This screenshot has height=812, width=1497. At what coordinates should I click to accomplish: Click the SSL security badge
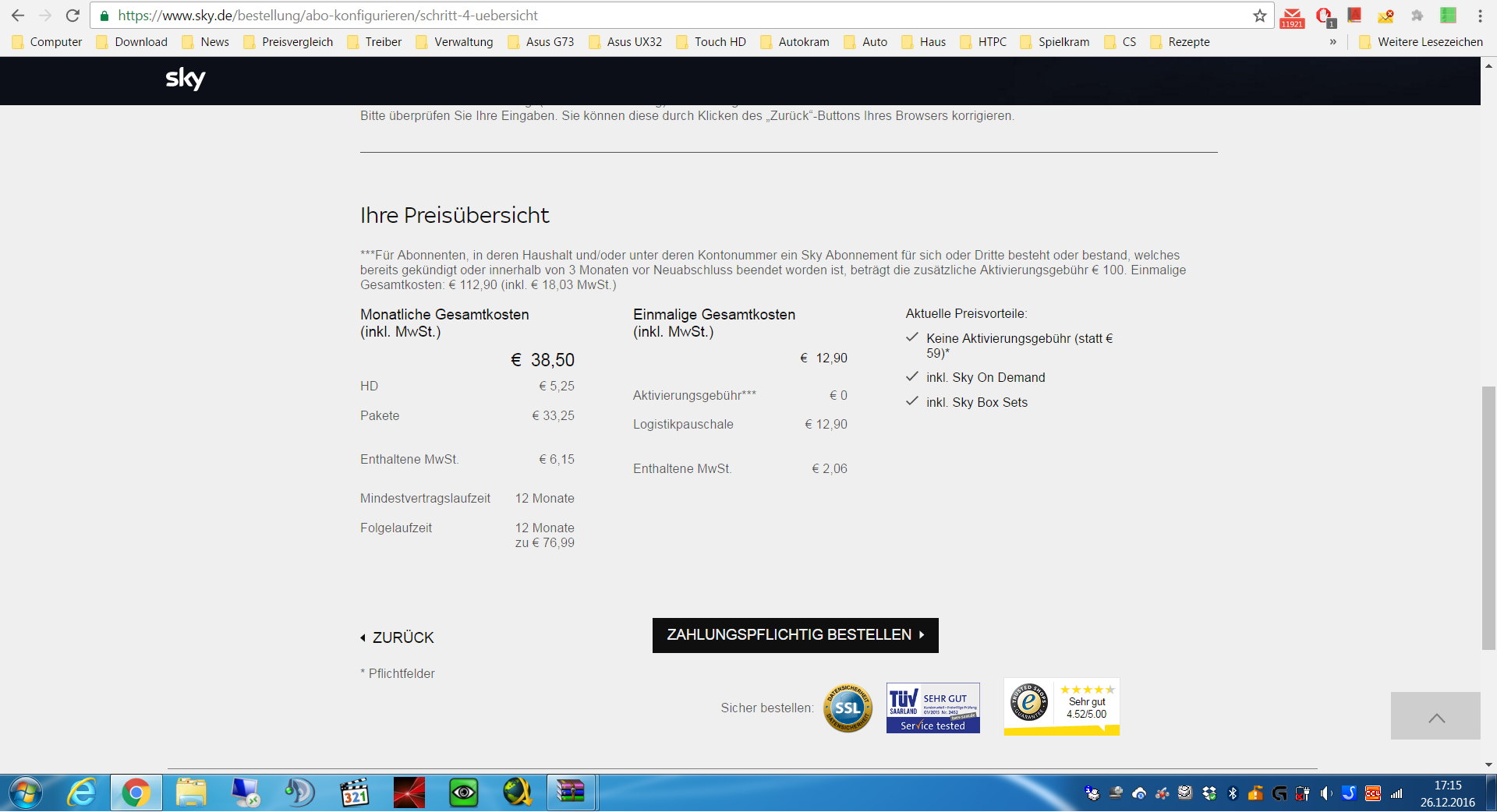848,708
